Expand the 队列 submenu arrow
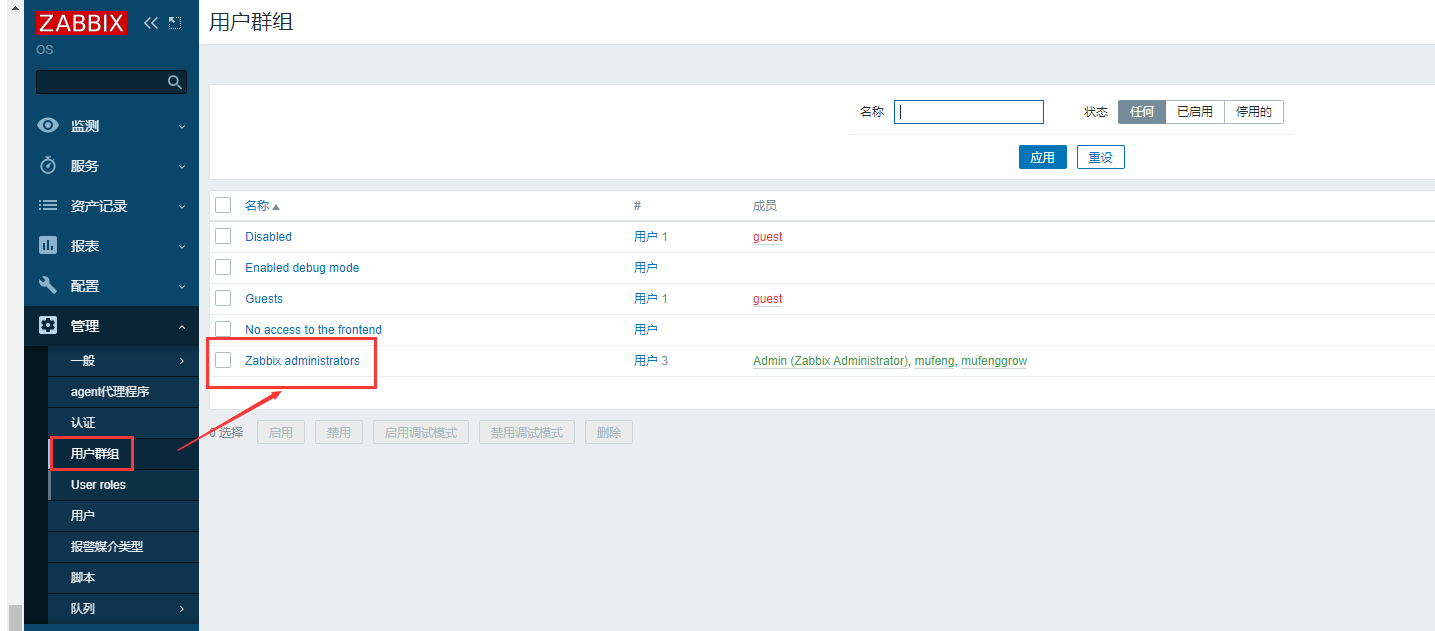Viewport: 1435px width, 631px height. click(182, 609)
